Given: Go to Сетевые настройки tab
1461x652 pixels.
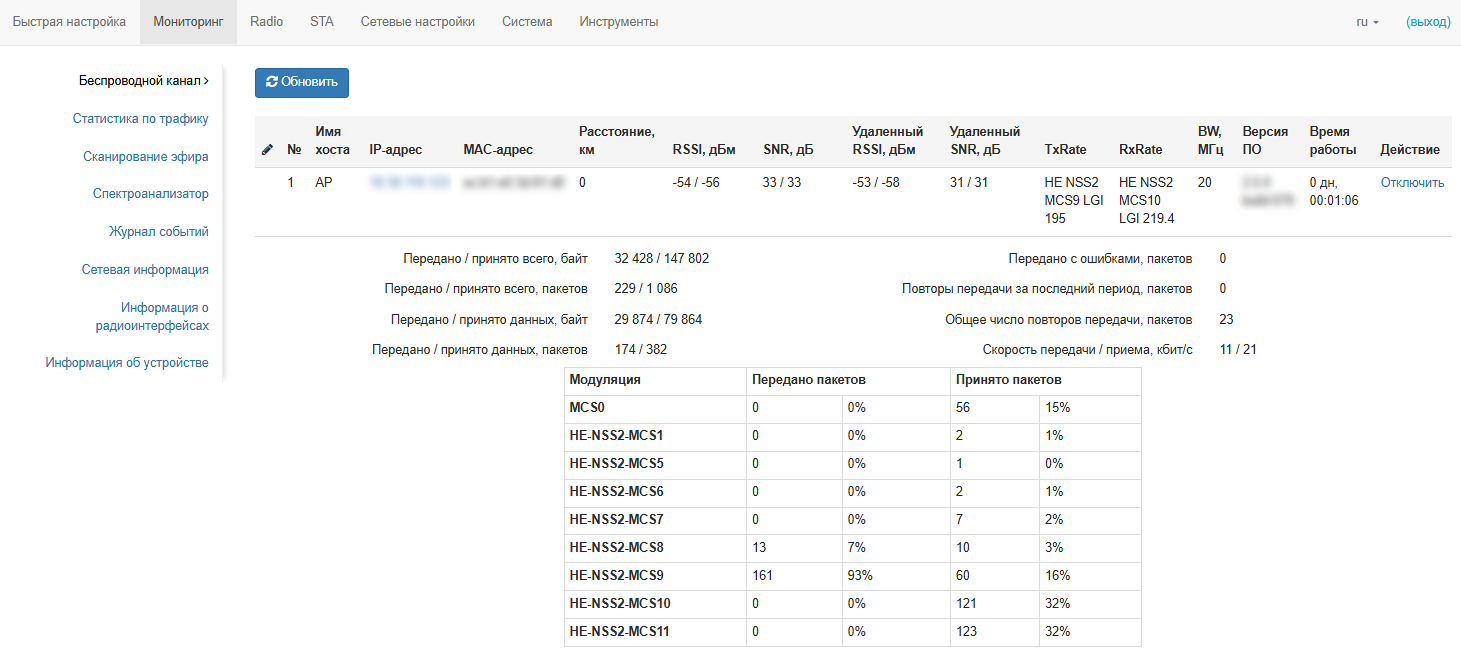Looking at the screenshot, I should [x=418, y=22].
